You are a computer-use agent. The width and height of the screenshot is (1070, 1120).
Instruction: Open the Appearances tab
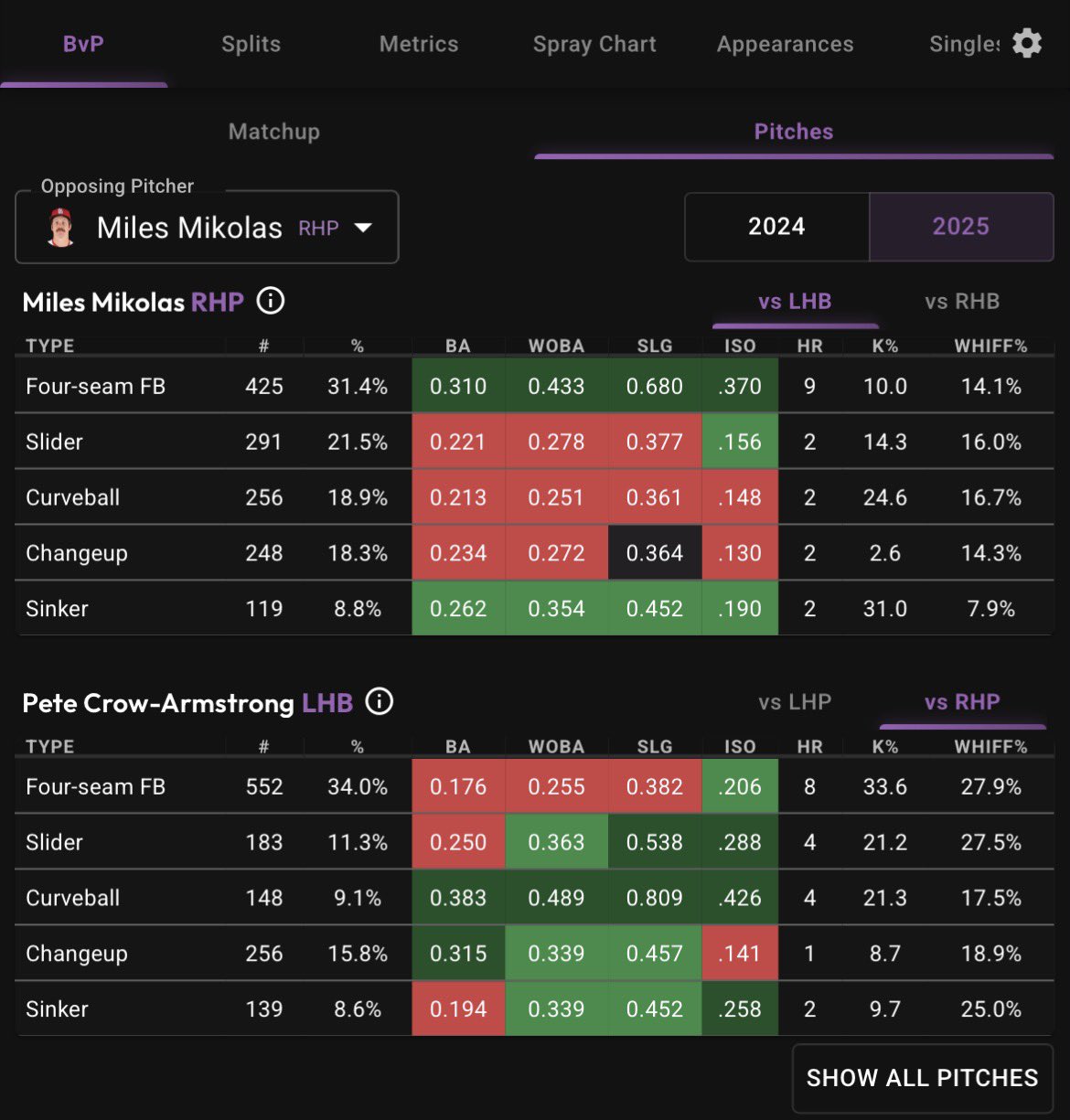point(785,44)
